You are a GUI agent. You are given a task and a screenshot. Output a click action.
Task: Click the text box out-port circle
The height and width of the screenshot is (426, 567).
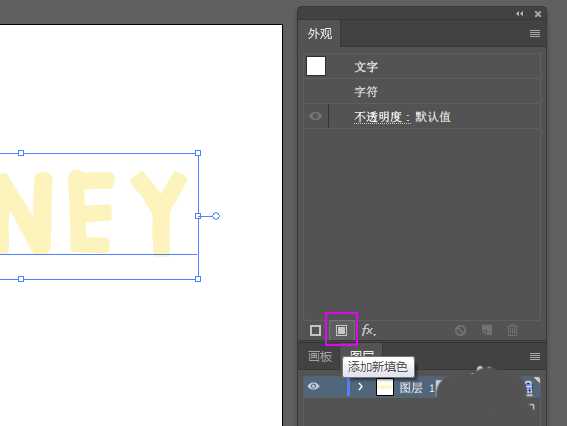(x=216, y=216)
